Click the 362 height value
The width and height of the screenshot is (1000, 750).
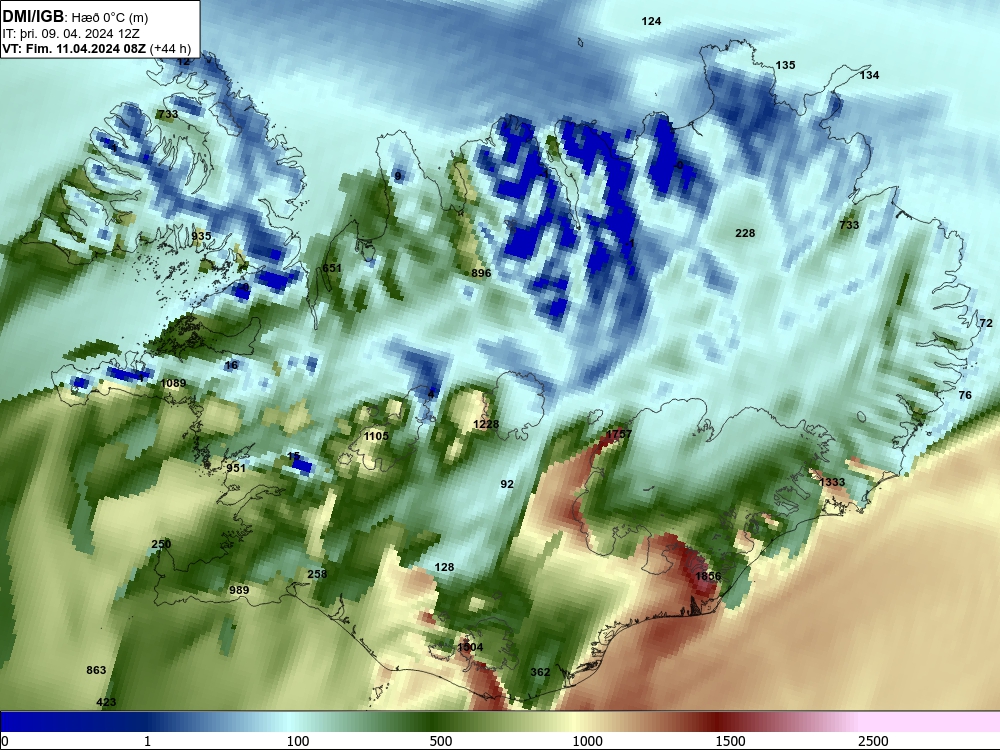click(540, 672)
